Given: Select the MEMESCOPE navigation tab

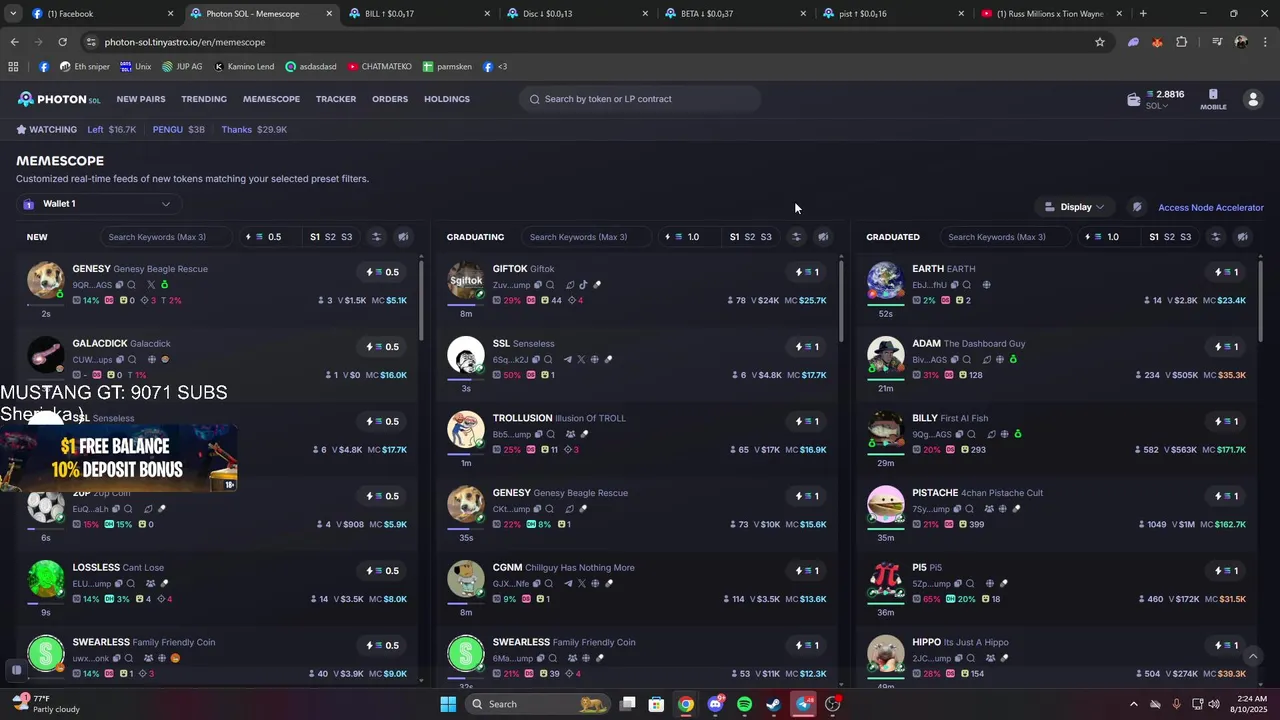Looking at the screenshot, I should click(271, 99).
